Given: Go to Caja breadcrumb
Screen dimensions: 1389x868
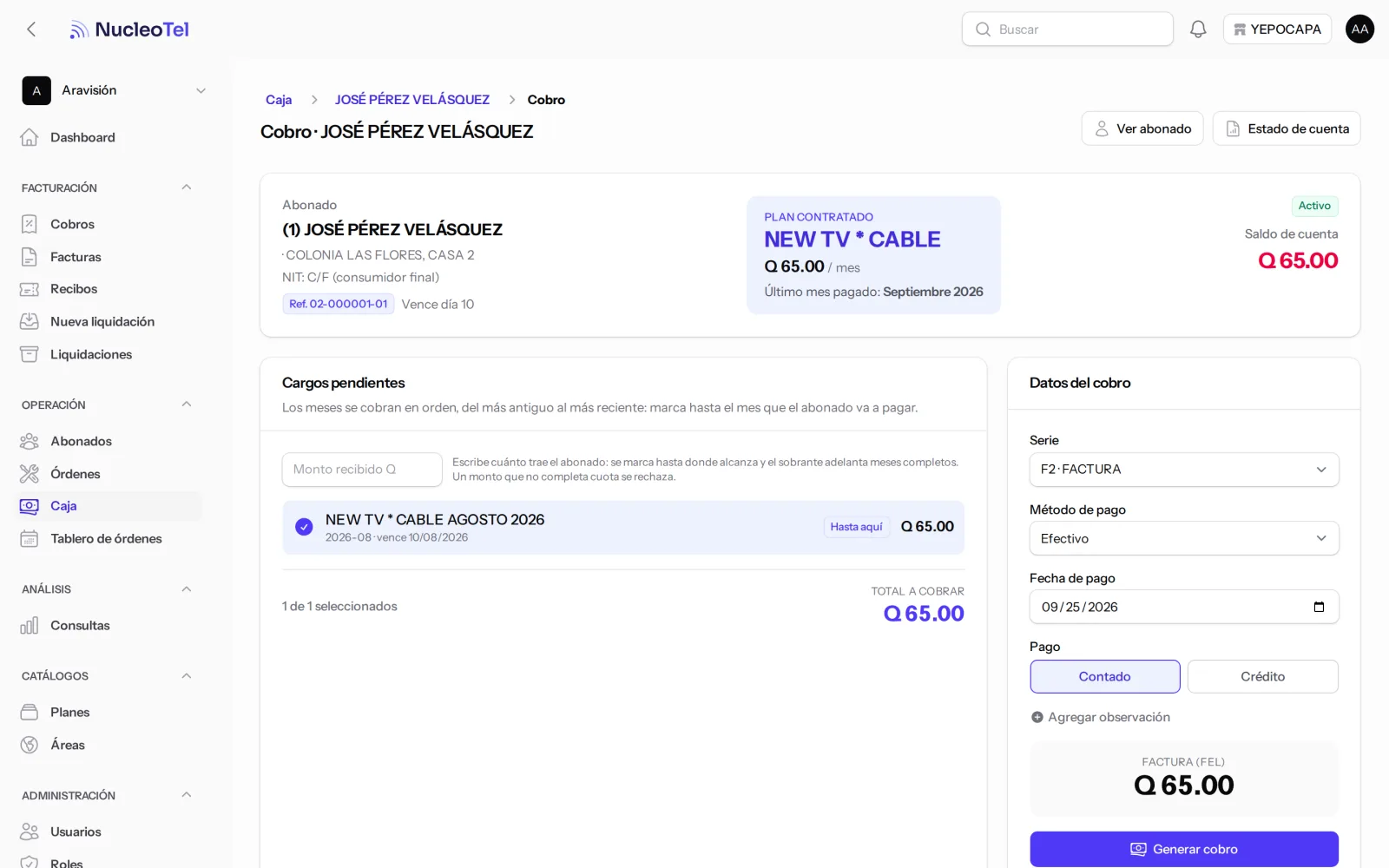Looking at the screenshot, I should [279, 100].
